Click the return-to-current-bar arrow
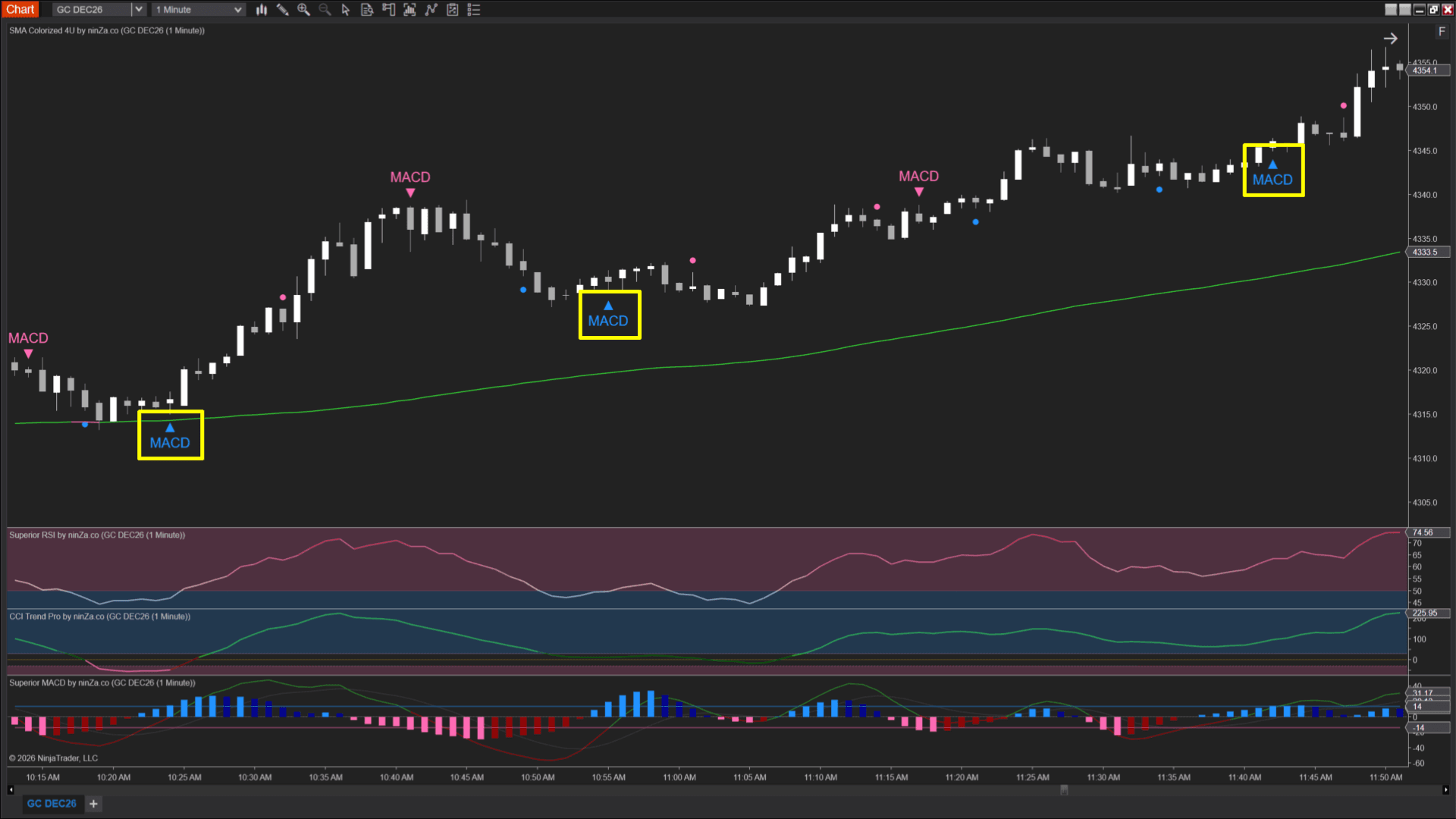Viewport: 1456px width, 819px height. coord(1390,39)
